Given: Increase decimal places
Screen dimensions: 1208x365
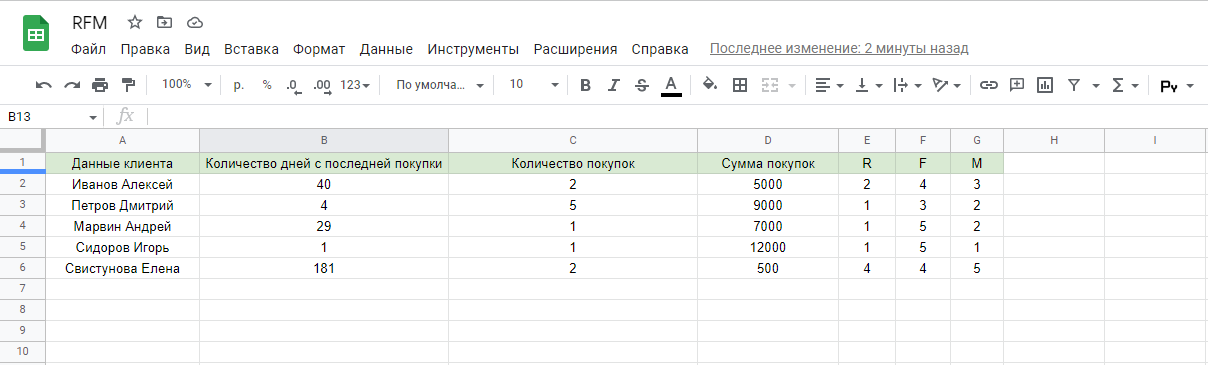Looking at the screenshot, I should [x=321, y=85].
